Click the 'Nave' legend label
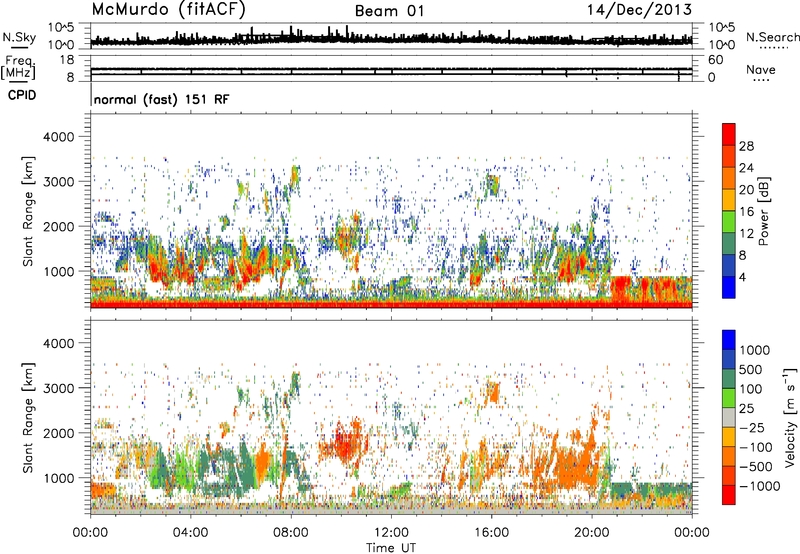 [761, 70]
